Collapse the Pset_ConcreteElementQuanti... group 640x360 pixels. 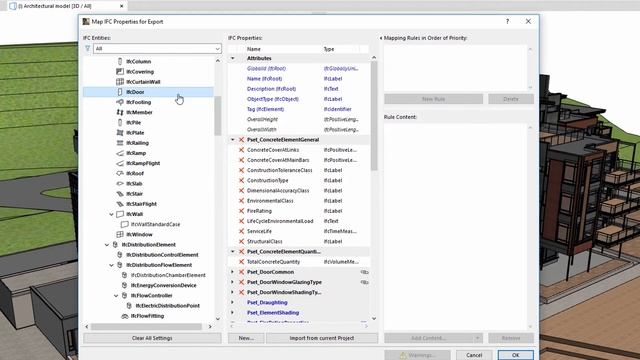point(233,252)
